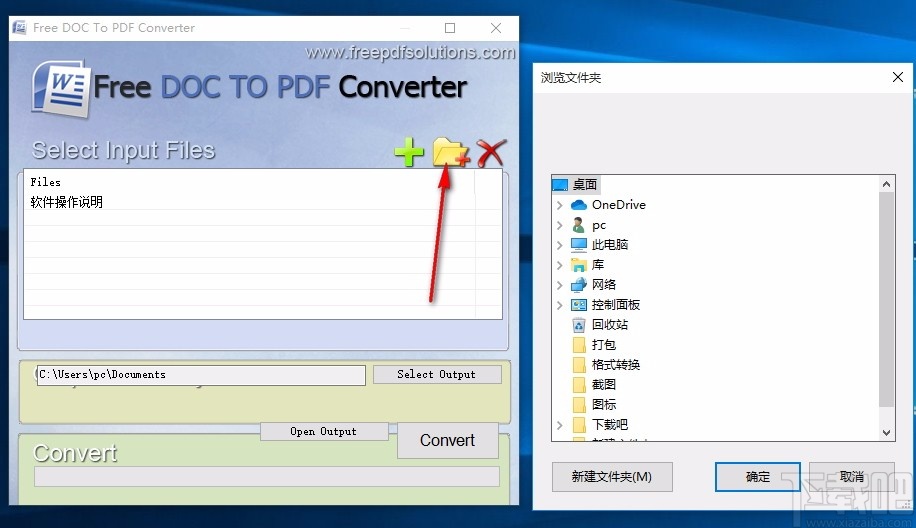
Task: Click the 图标 folder icon
Action: (x=579, y=404)
